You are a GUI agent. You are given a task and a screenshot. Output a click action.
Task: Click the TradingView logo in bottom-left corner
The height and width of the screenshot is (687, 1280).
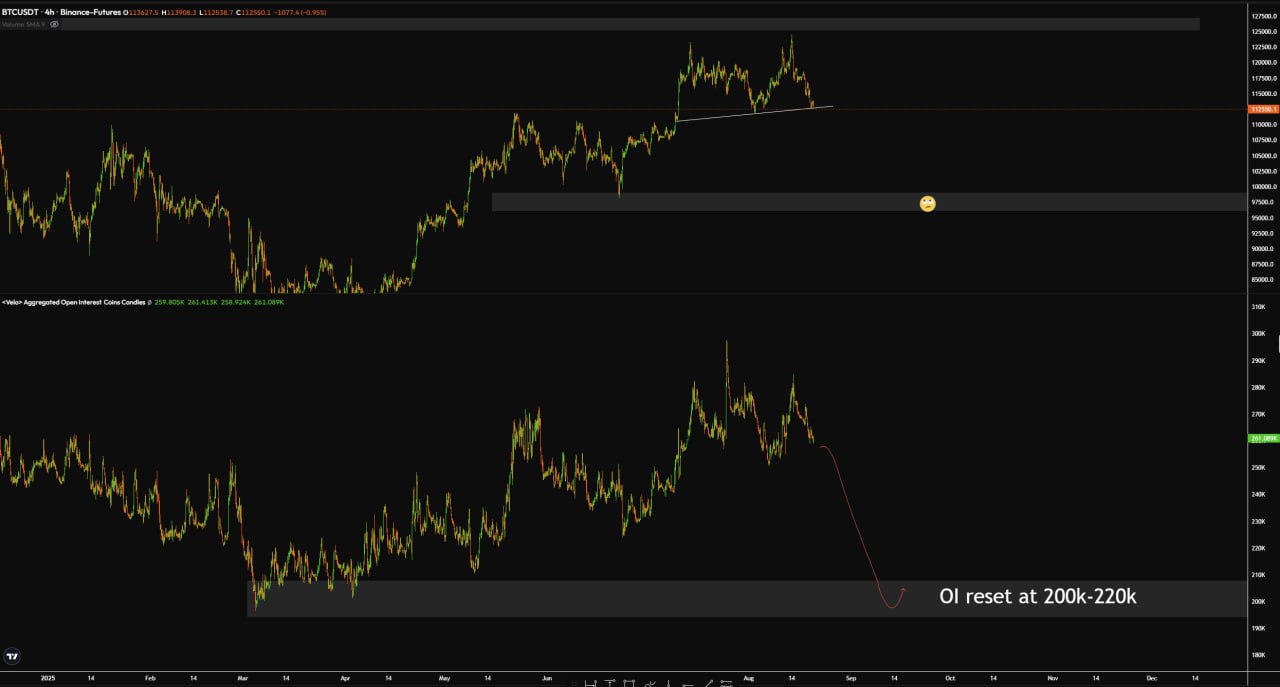(12, 657)
